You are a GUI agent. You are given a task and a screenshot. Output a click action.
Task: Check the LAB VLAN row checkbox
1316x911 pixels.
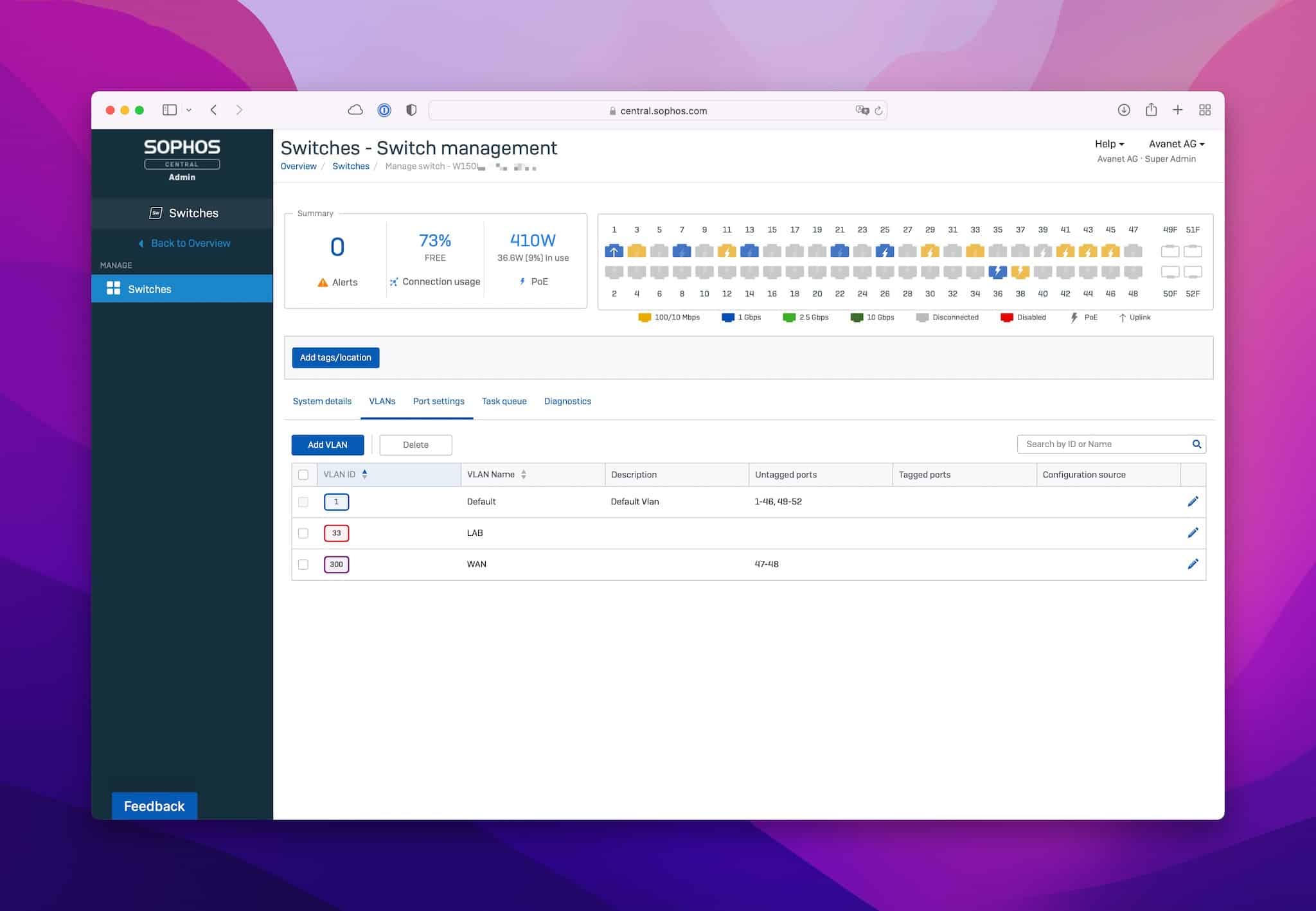[x=303, y=533]
